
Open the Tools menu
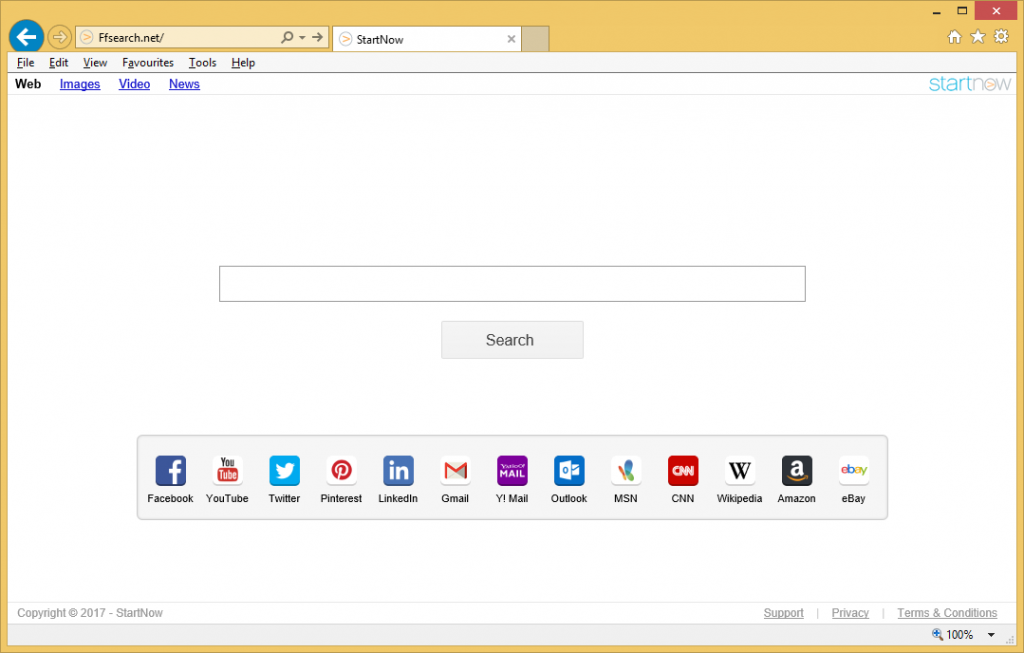[x=202, y=63]
